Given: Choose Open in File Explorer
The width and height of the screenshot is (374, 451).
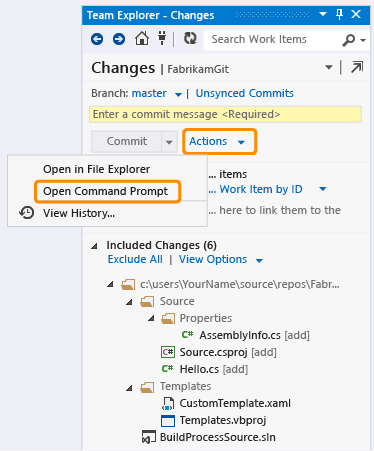Looking at the screenshot, I should [97, 169].
